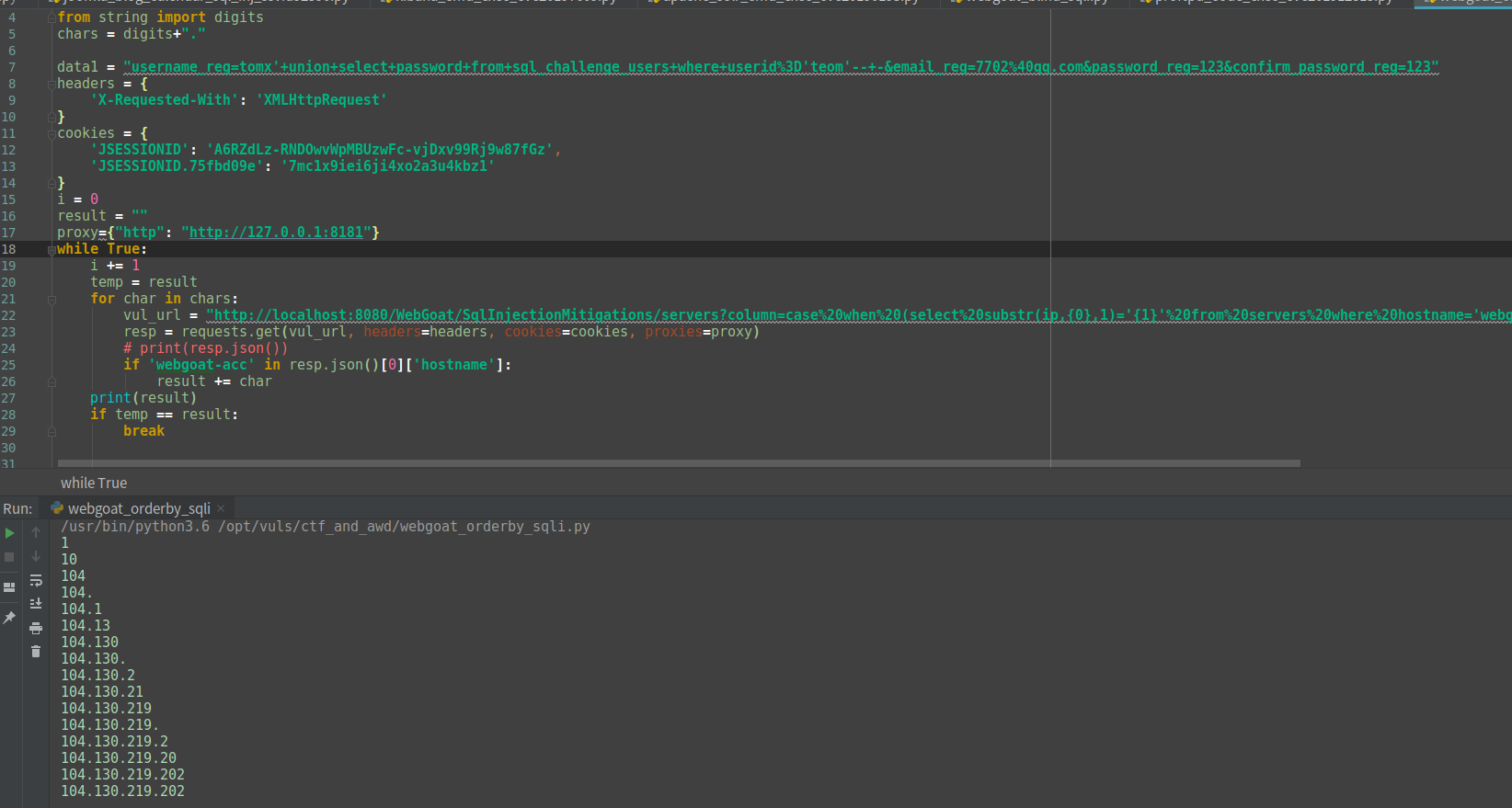Click the break keyword on line 29
The image size is (1512, 808).
(x=144, y=431)
